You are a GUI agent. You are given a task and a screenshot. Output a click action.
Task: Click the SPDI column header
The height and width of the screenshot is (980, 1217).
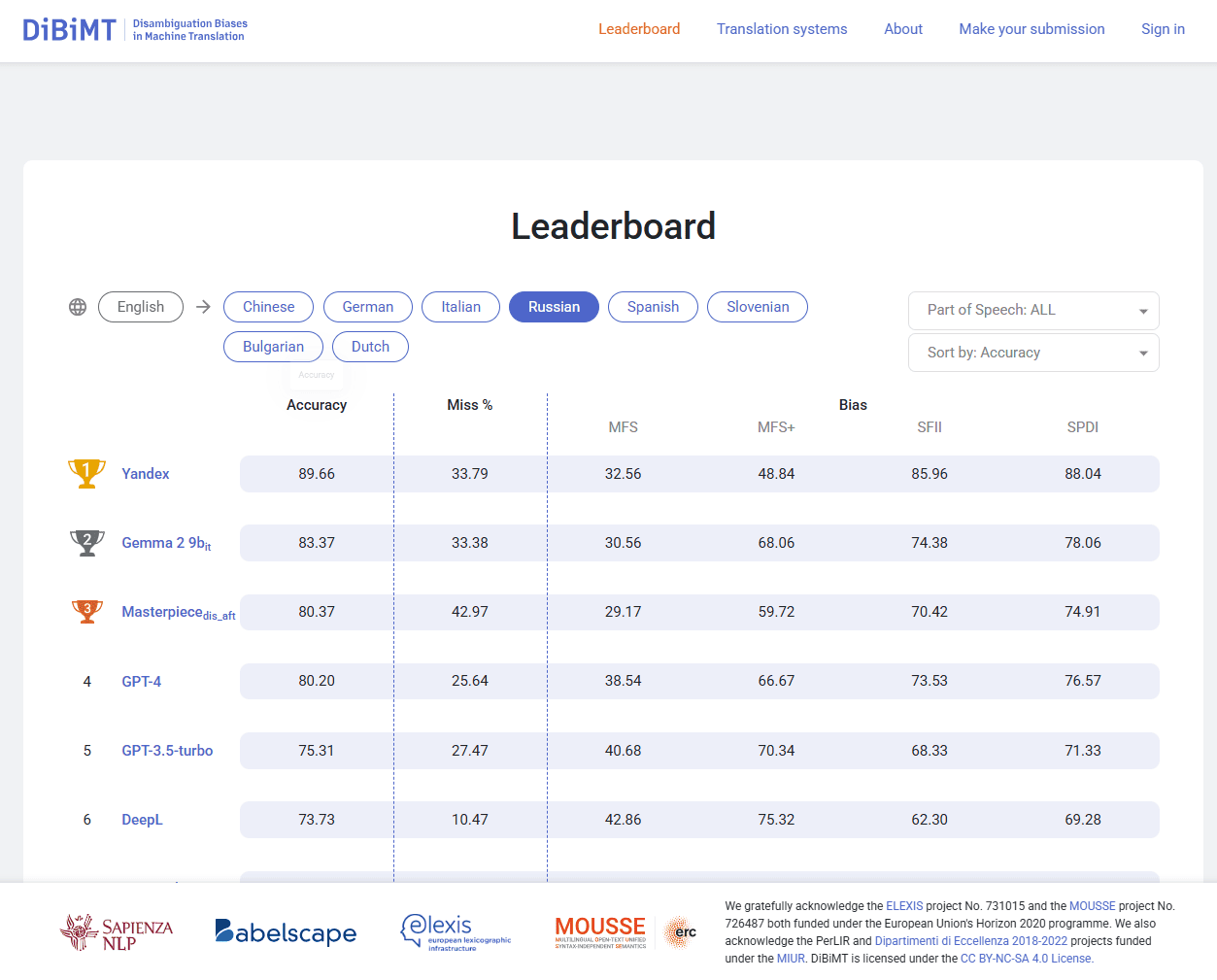tap(1083, 427)
